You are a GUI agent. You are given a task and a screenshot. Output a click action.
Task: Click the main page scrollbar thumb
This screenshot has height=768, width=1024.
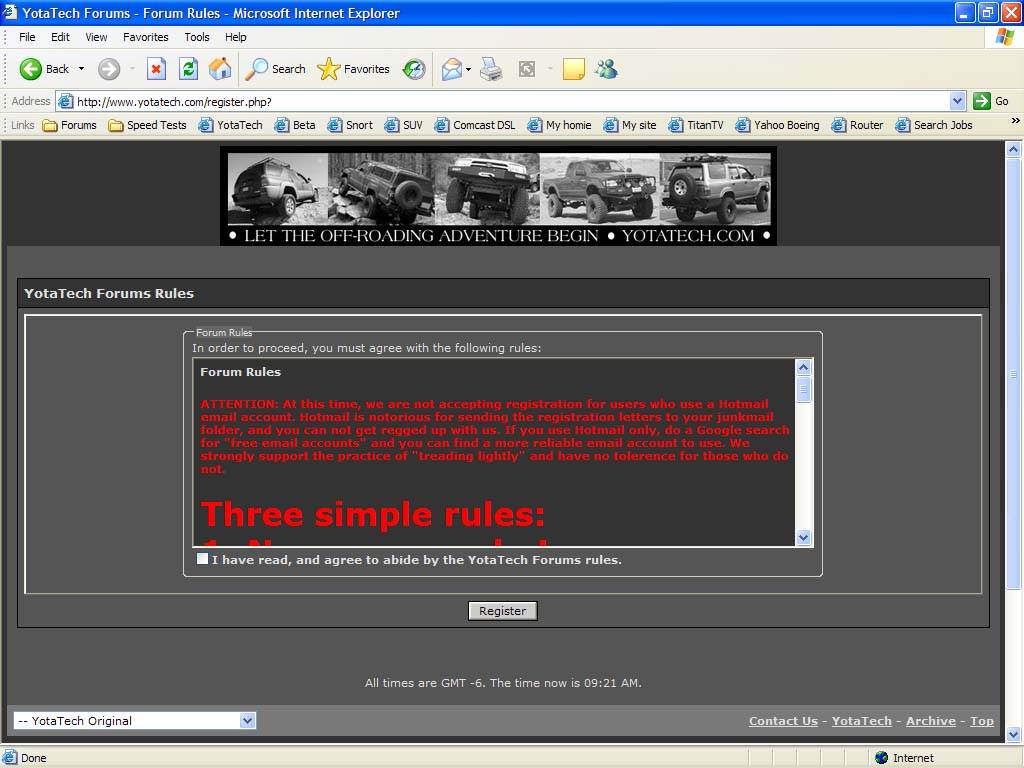point(1014,374)
